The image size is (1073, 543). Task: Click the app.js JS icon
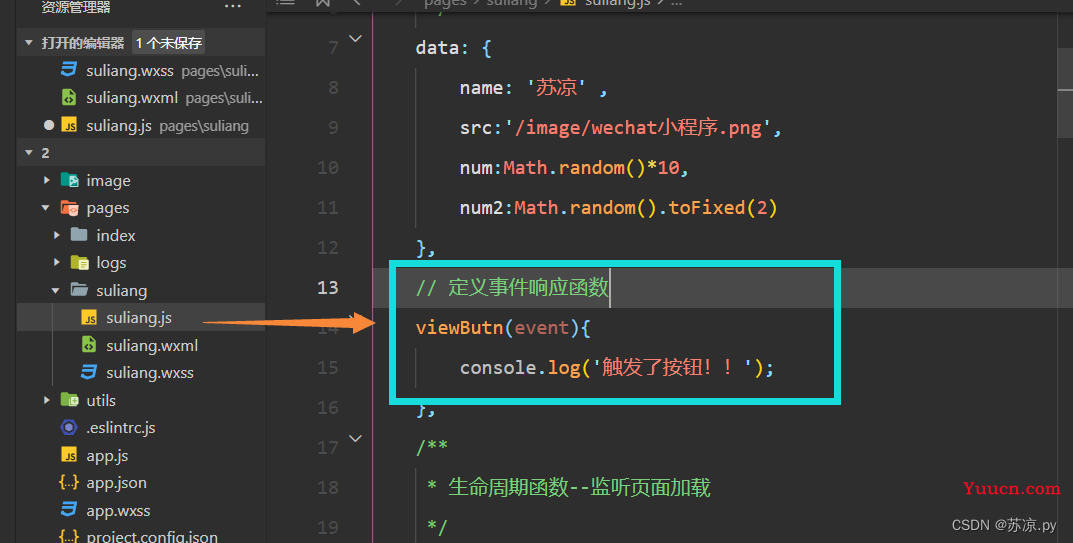click(69, 455)
